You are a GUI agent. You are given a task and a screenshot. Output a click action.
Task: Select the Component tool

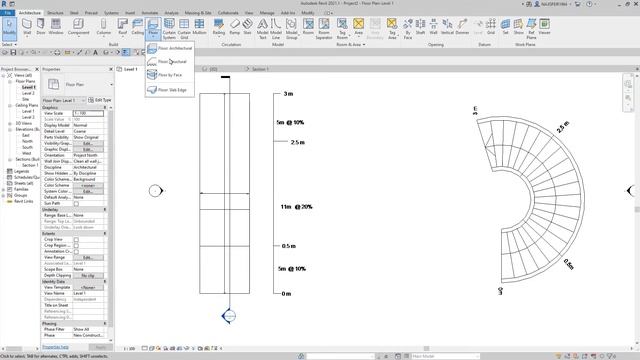click(78, 27)
